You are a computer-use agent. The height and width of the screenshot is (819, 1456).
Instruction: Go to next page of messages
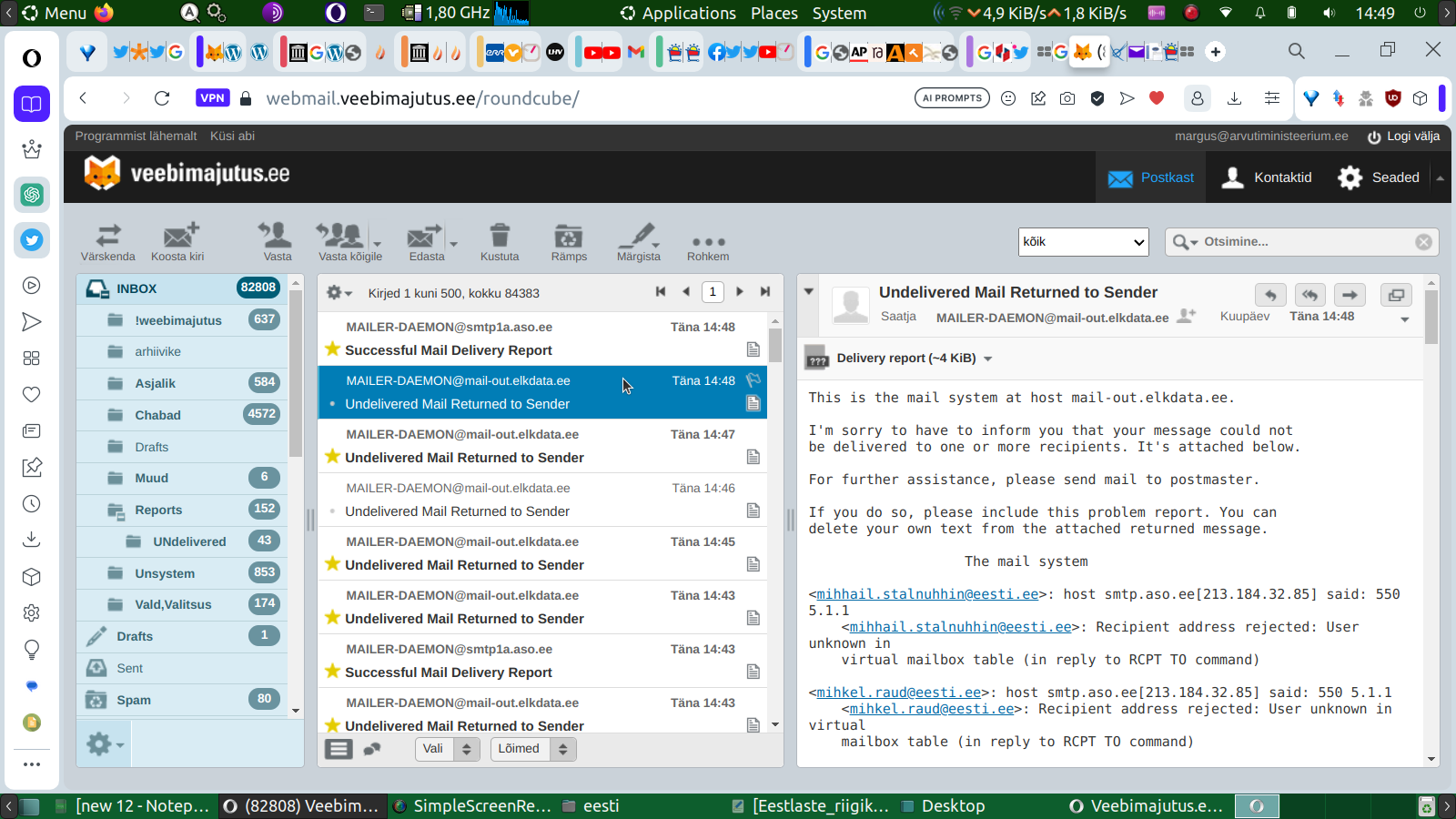740,292
